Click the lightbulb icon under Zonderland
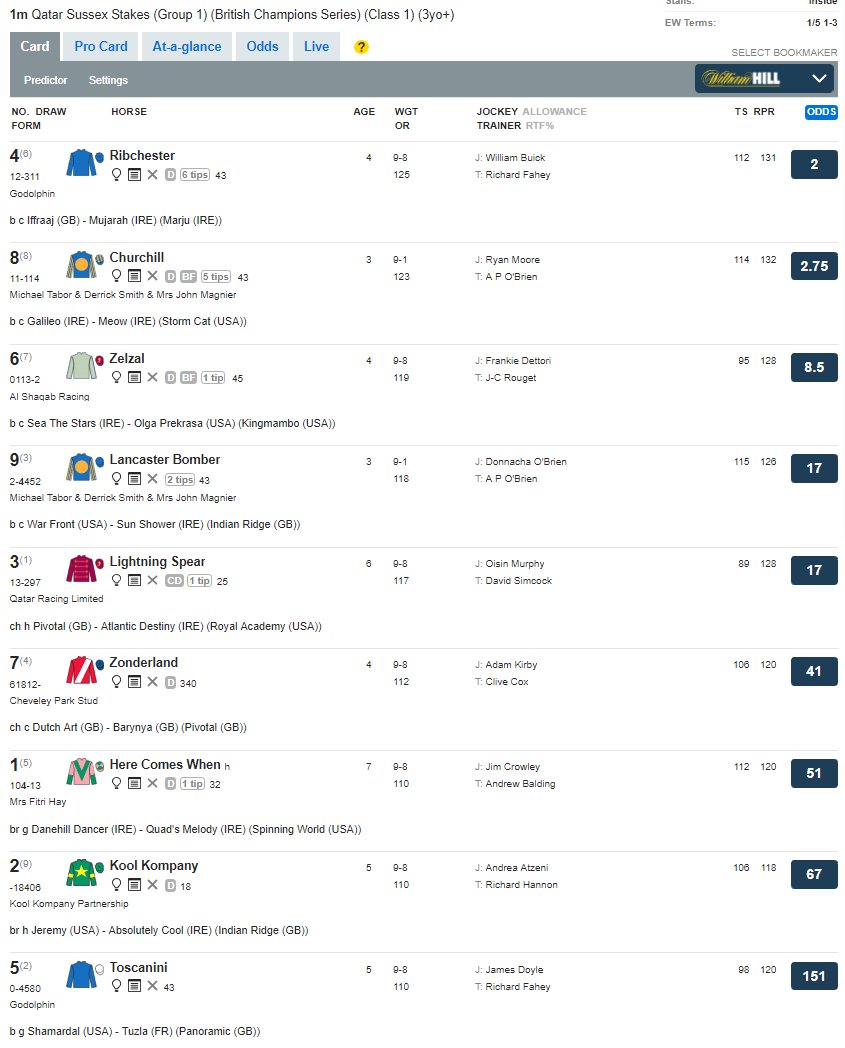Viewport: 845px width, 1048px height. (116, 681)
